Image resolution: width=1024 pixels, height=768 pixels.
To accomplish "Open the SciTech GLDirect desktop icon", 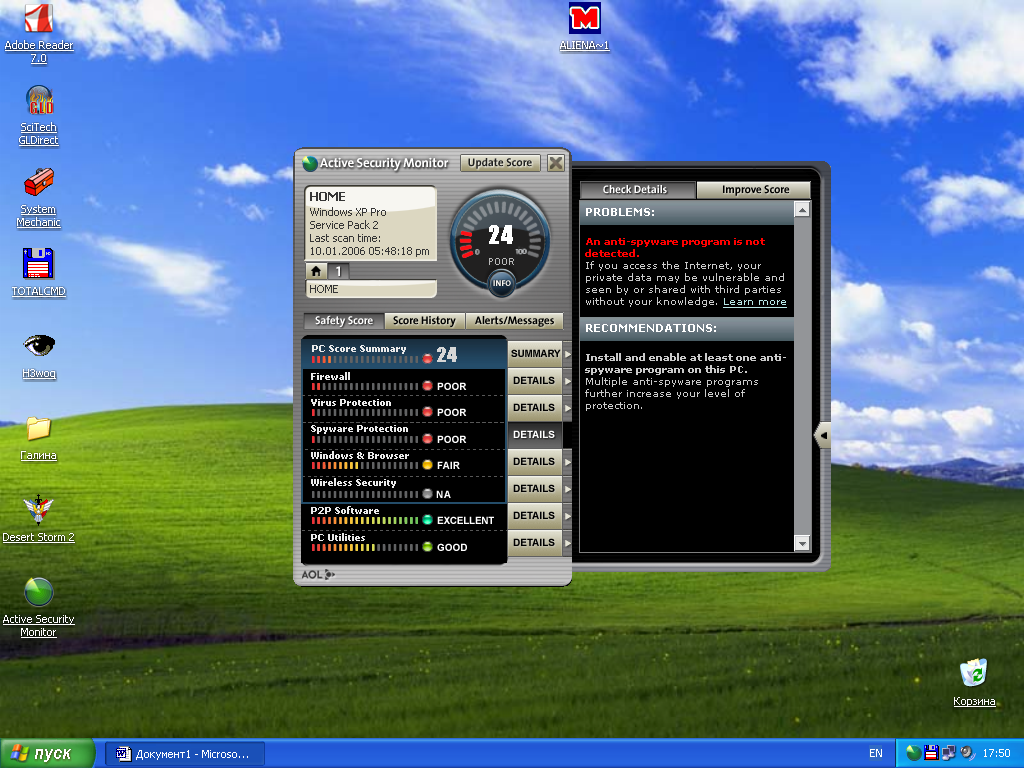I will (x=39, y=116).
